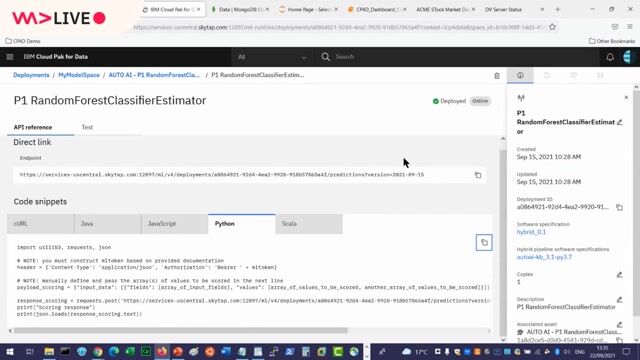Click the Online status badge

coord(480,101)
